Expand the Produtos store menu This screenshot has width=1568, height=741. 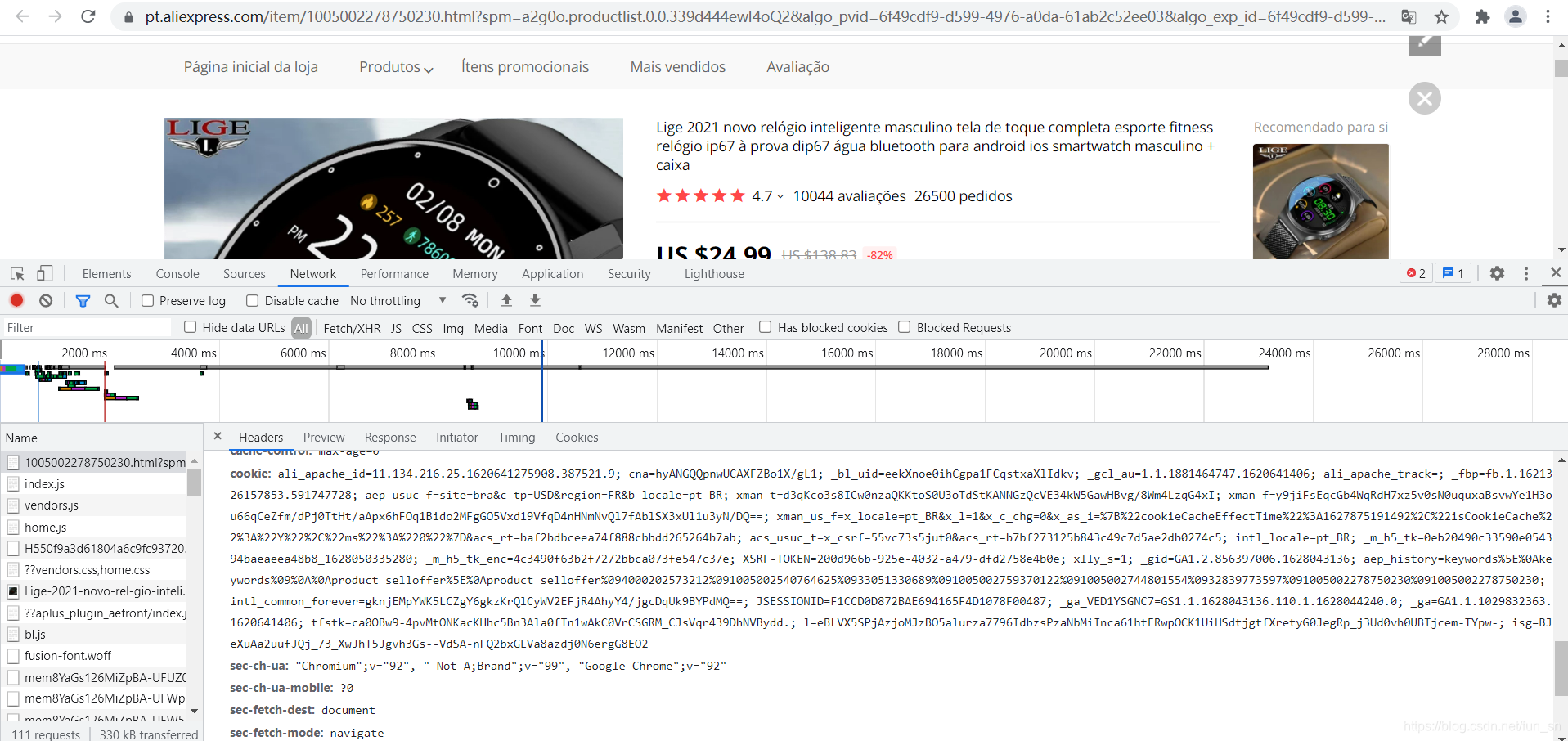click(396, 67)
